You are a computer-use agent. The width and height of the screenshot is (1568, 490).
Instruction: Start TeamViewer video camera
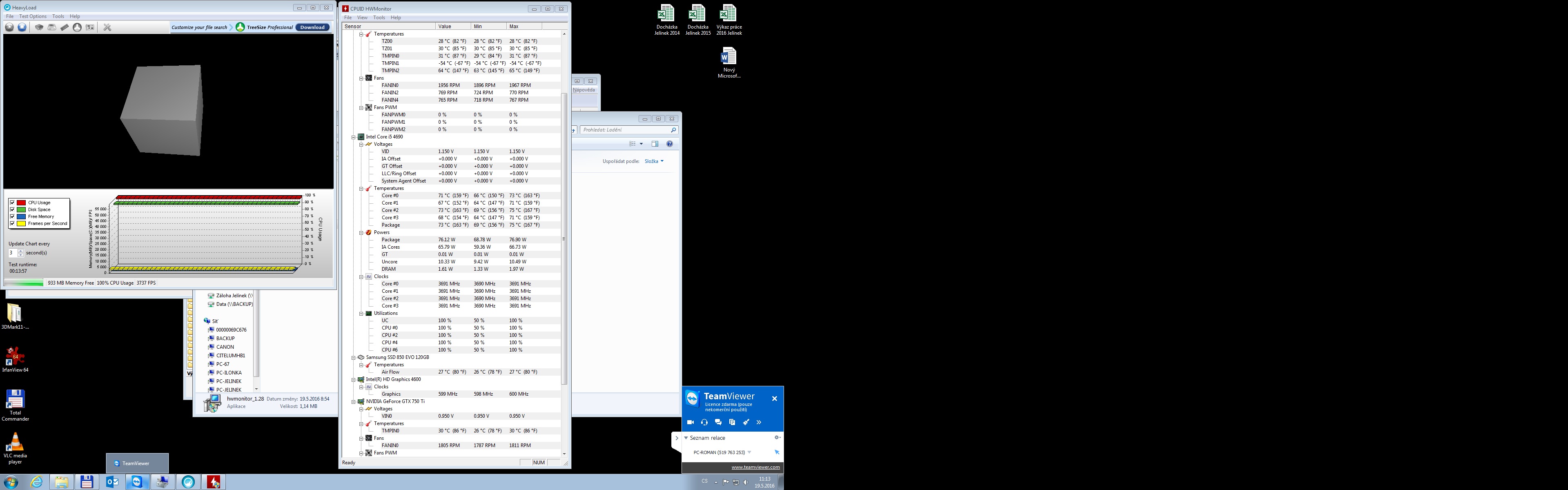click(690, 422)
